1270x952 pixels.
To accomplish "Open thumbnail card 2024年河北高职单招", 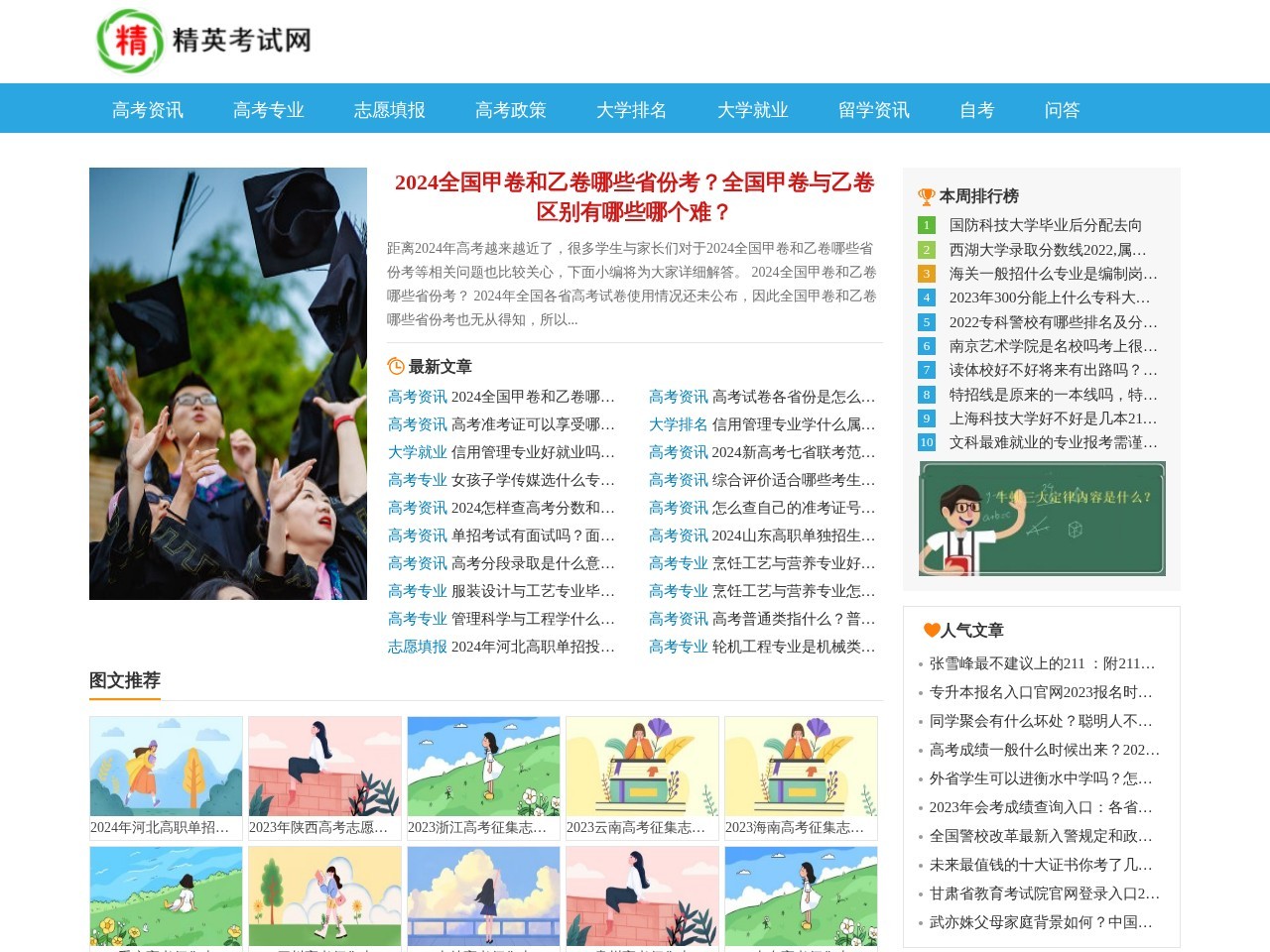I will (166, 777).
